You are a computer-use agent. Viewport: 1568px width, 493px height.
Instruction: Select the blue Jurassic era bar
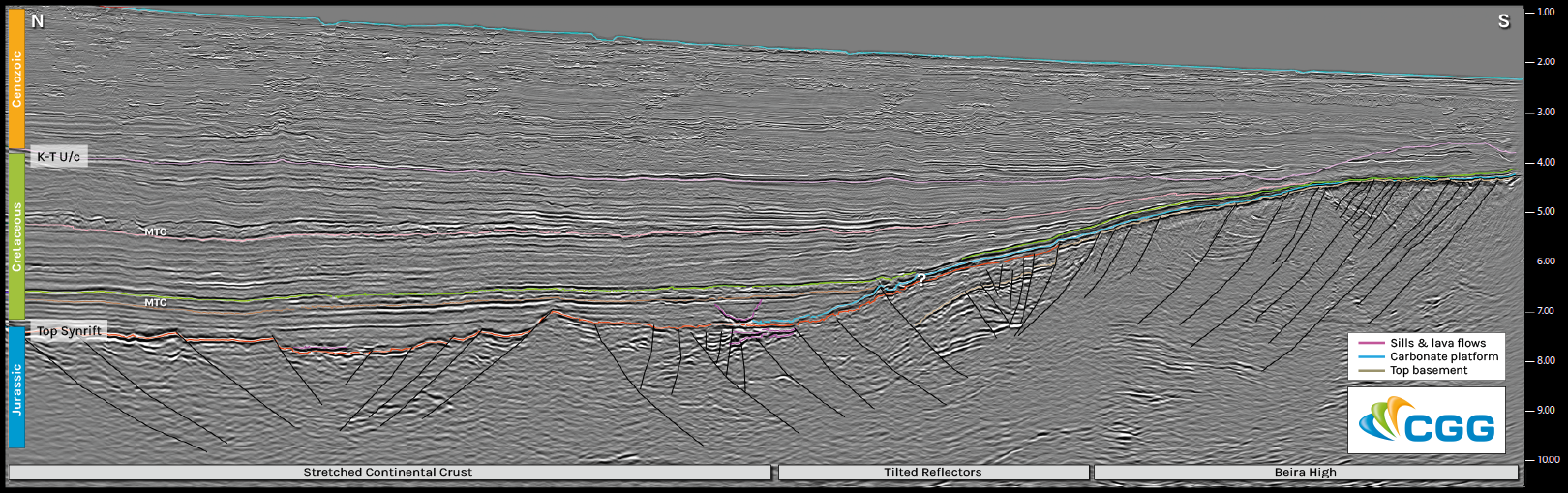[16, 387]
